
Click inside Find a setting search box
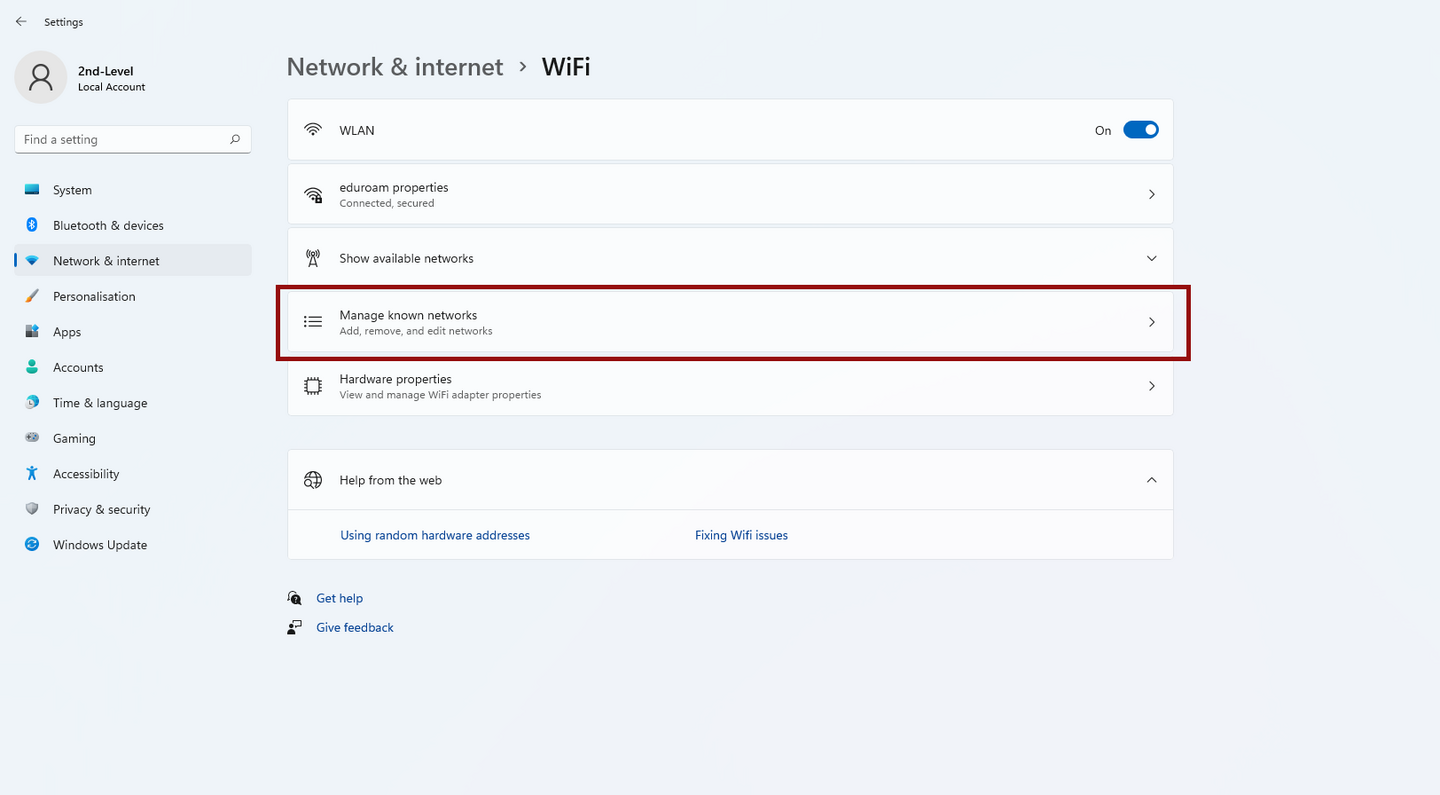pos(133,139)
